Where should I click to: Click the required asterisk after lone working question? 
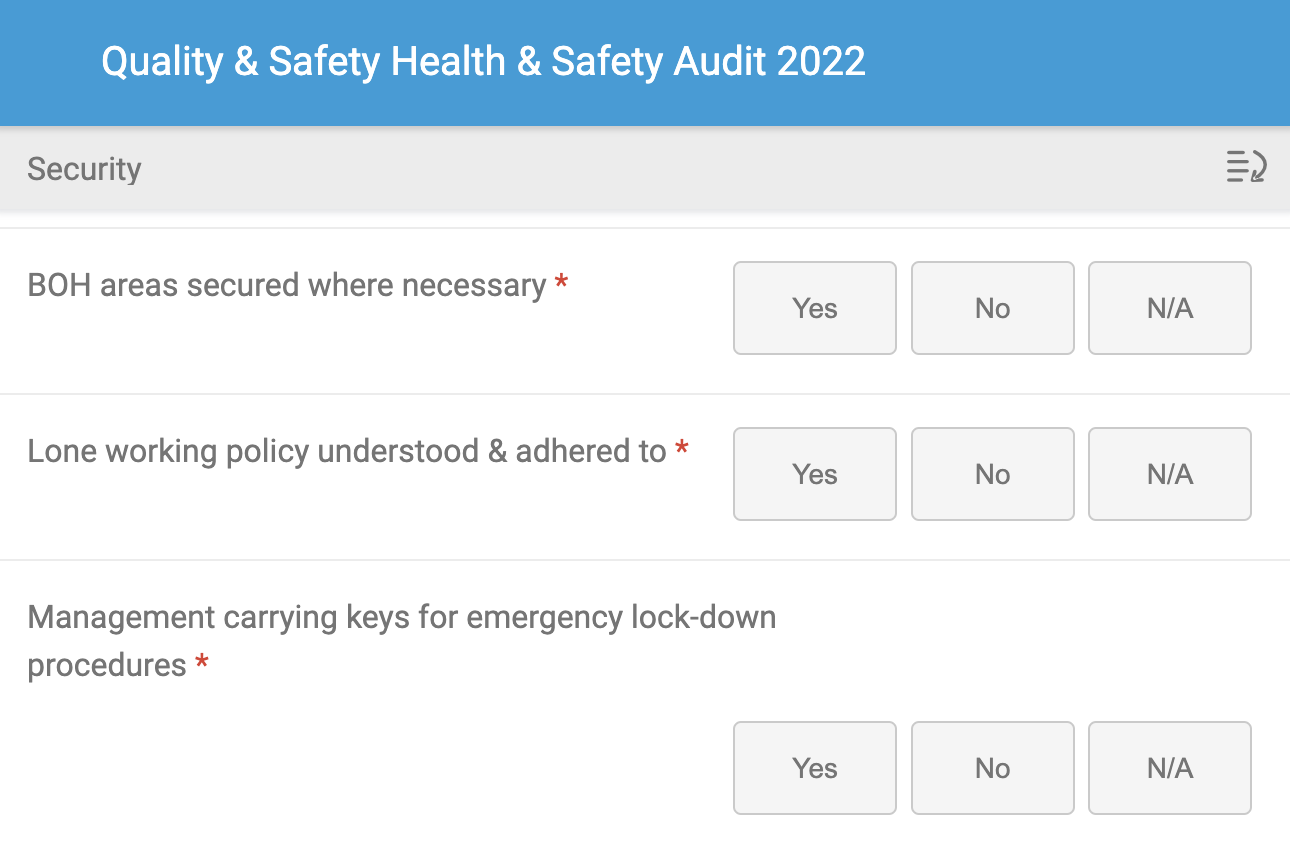(x=681, y=449)
